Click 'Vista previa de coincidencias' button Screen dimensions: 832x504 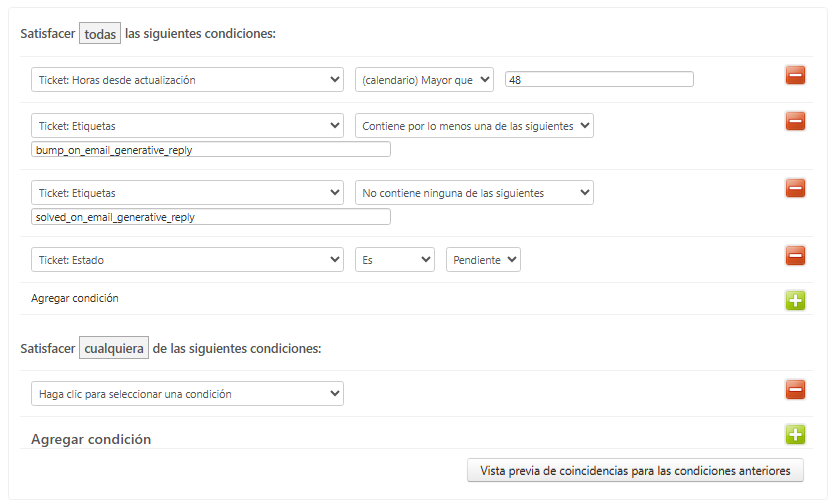coord(635,470)
